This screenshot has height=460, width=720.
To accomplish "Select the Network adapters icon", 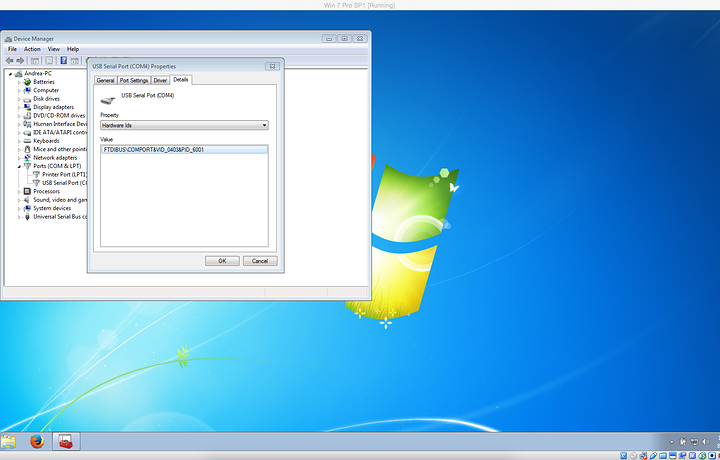I will [x=27, y=157].
